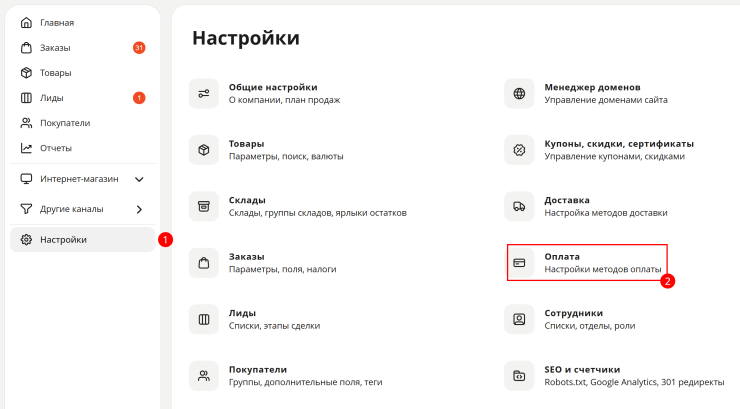Click text 'О компании, план продаж'
740x409 pixels.
coord(284,100)
